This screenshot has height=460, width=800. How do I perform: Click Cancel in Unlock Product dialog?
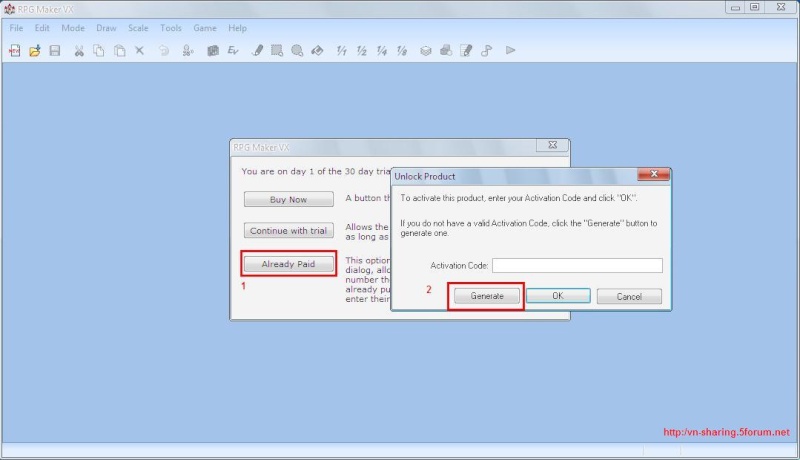point(629,296)
